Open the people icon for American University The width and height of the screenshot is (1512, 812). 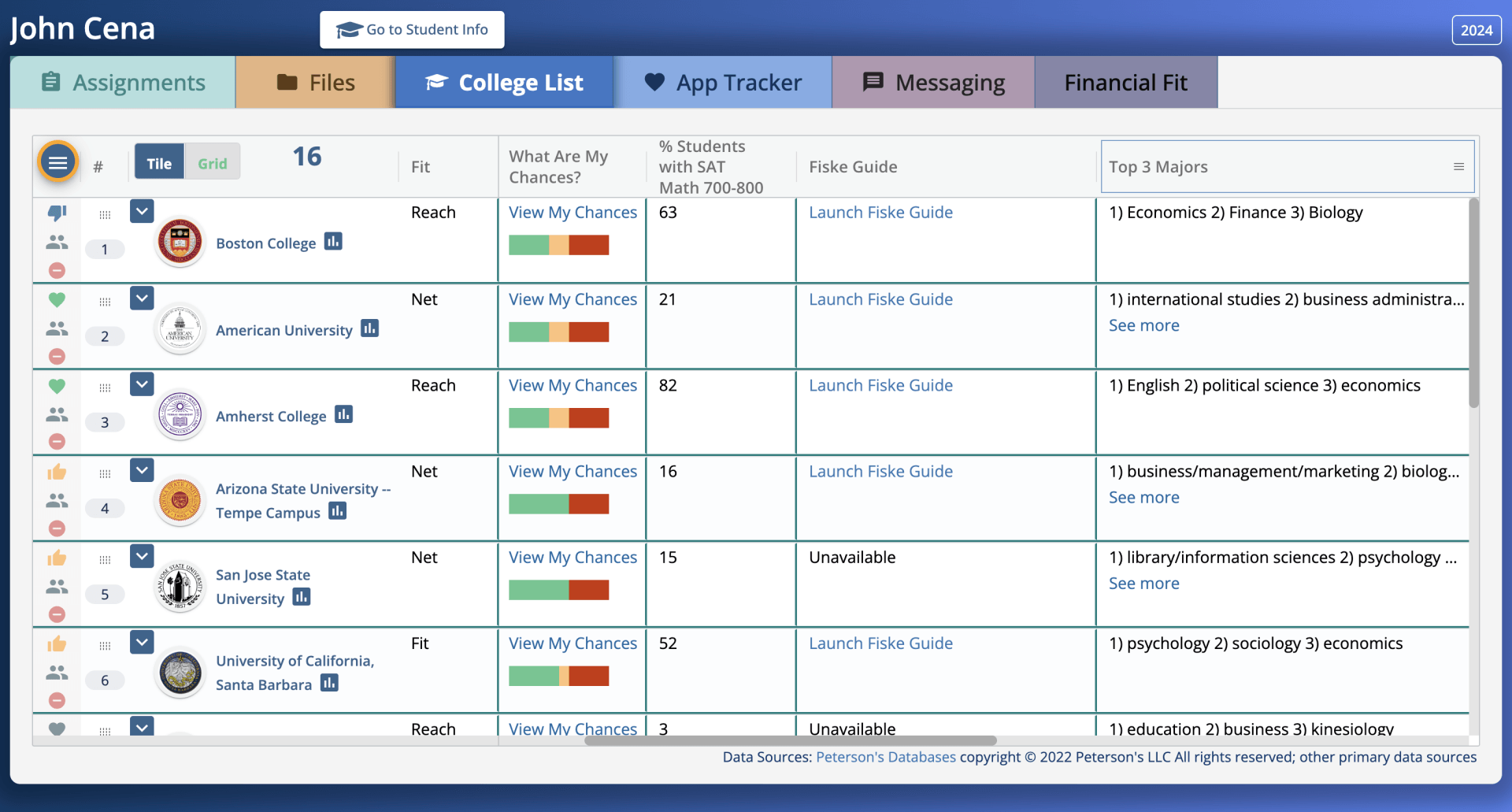57,328
